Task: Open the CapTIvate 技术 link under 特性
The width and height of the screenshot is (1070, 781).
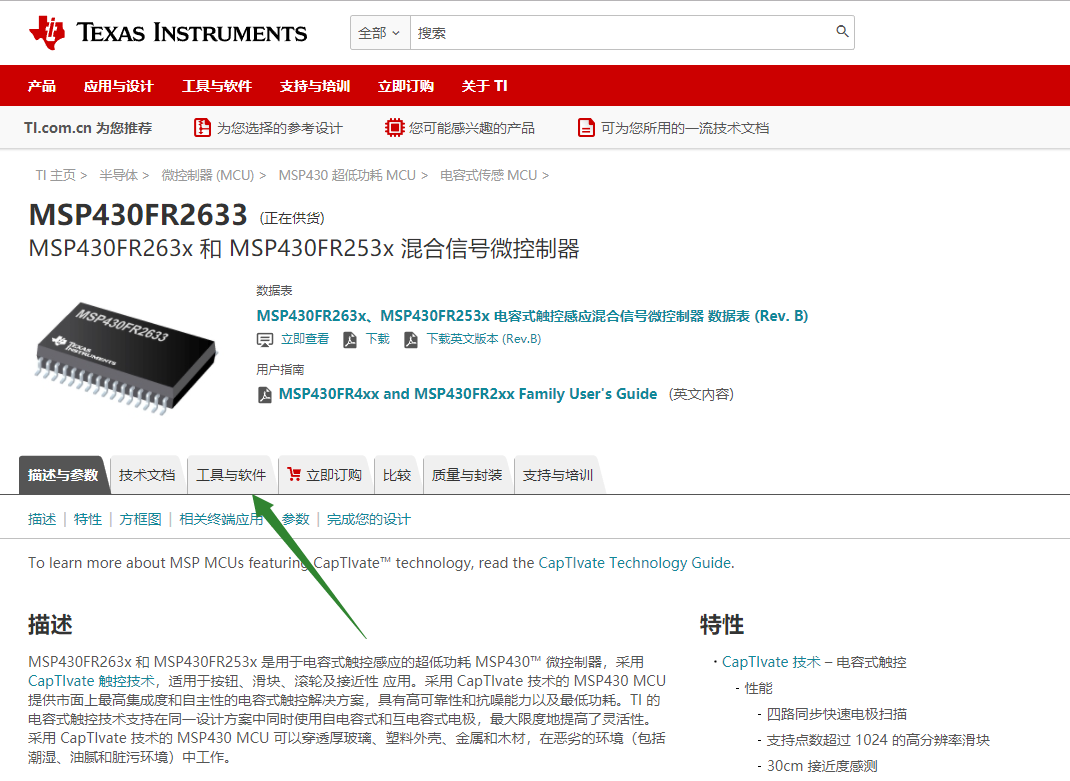Action: point(771,662)
